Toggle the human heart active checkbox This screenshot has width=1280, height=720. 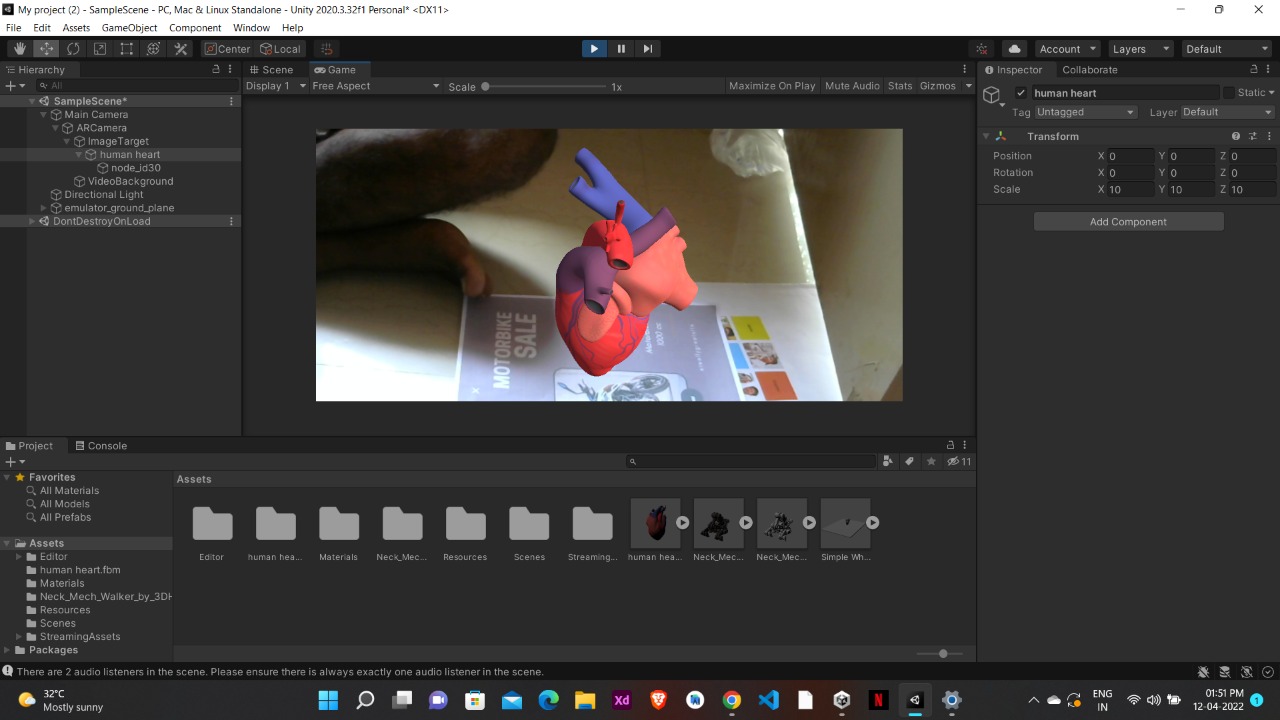tap(1021, 93)
